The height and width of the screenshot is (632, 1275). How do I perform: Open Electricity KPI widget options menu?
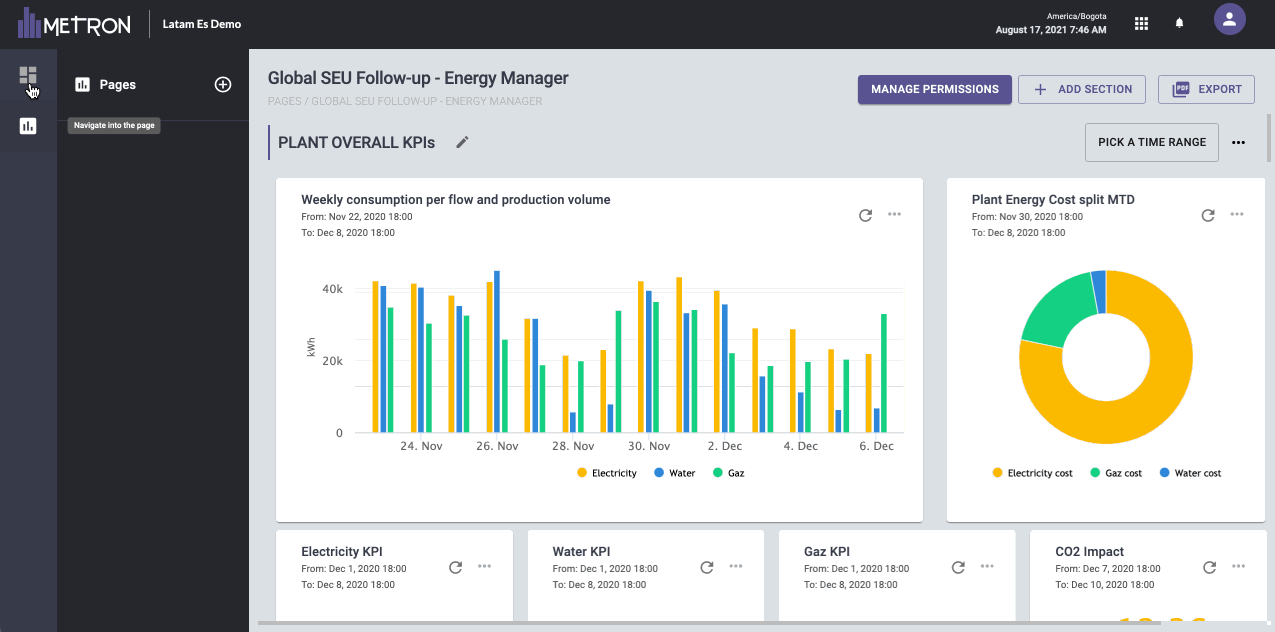(x=485, y=567)
